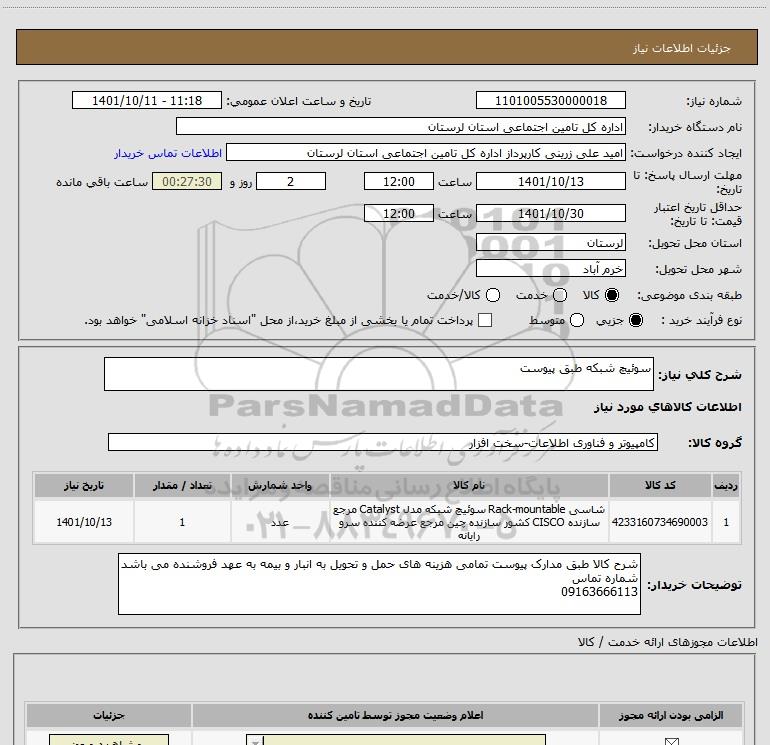Click the واحد شمارش column header
Image resolution: width=770 pixels, height=745 pixels.
[x=280, y=485]
